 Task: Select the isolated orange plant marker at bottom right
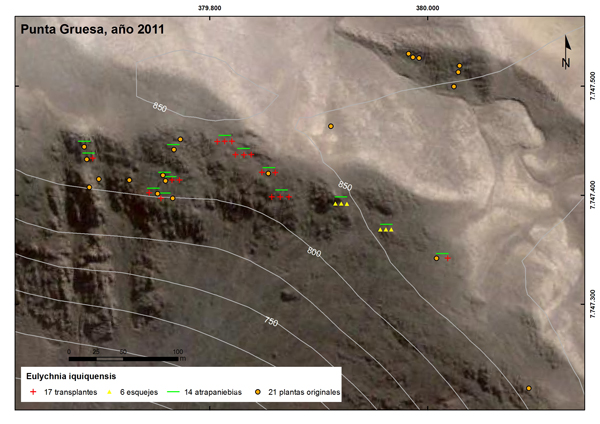(x=528, y=388)
